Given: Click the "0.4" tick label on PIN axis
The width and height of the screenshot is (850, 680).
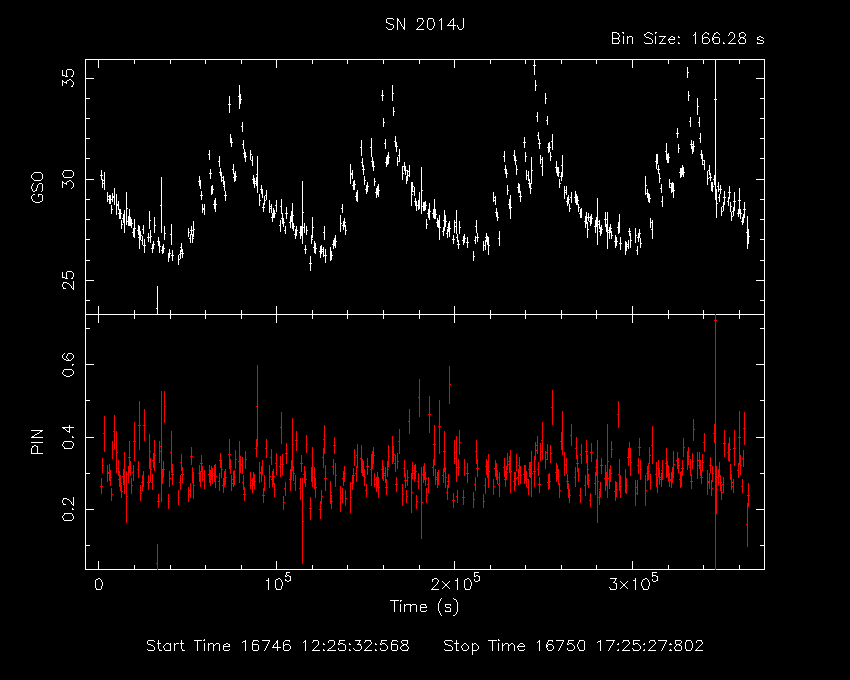Looking at the screenshot, I should coord(69,437).
